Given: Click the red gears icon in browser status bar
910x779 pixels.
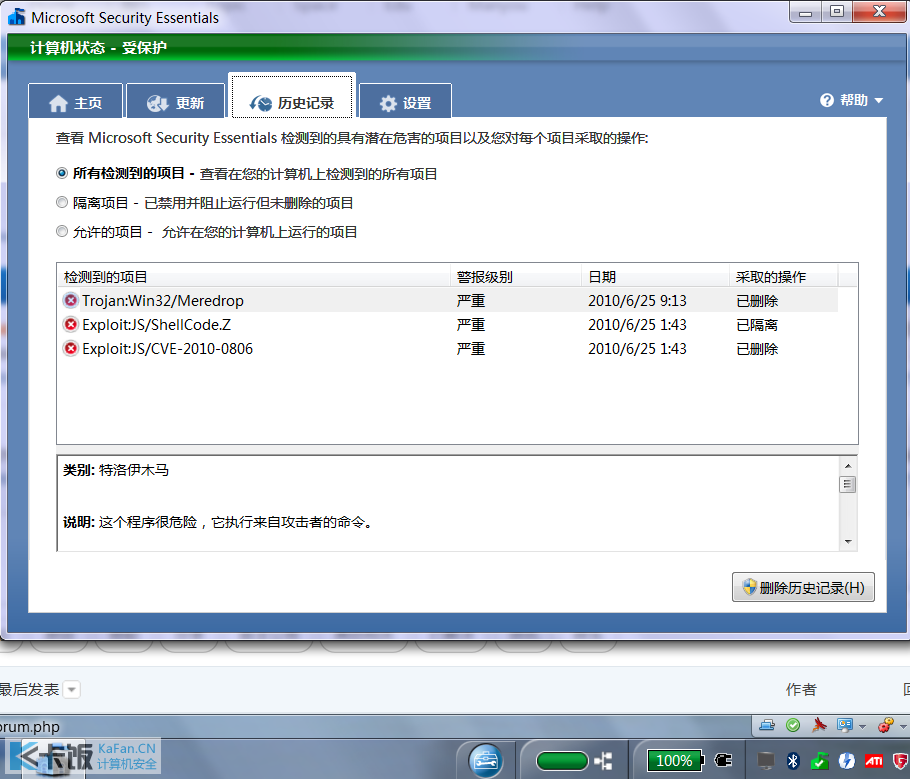Looking at the screenshot, I should click(885, 725).
